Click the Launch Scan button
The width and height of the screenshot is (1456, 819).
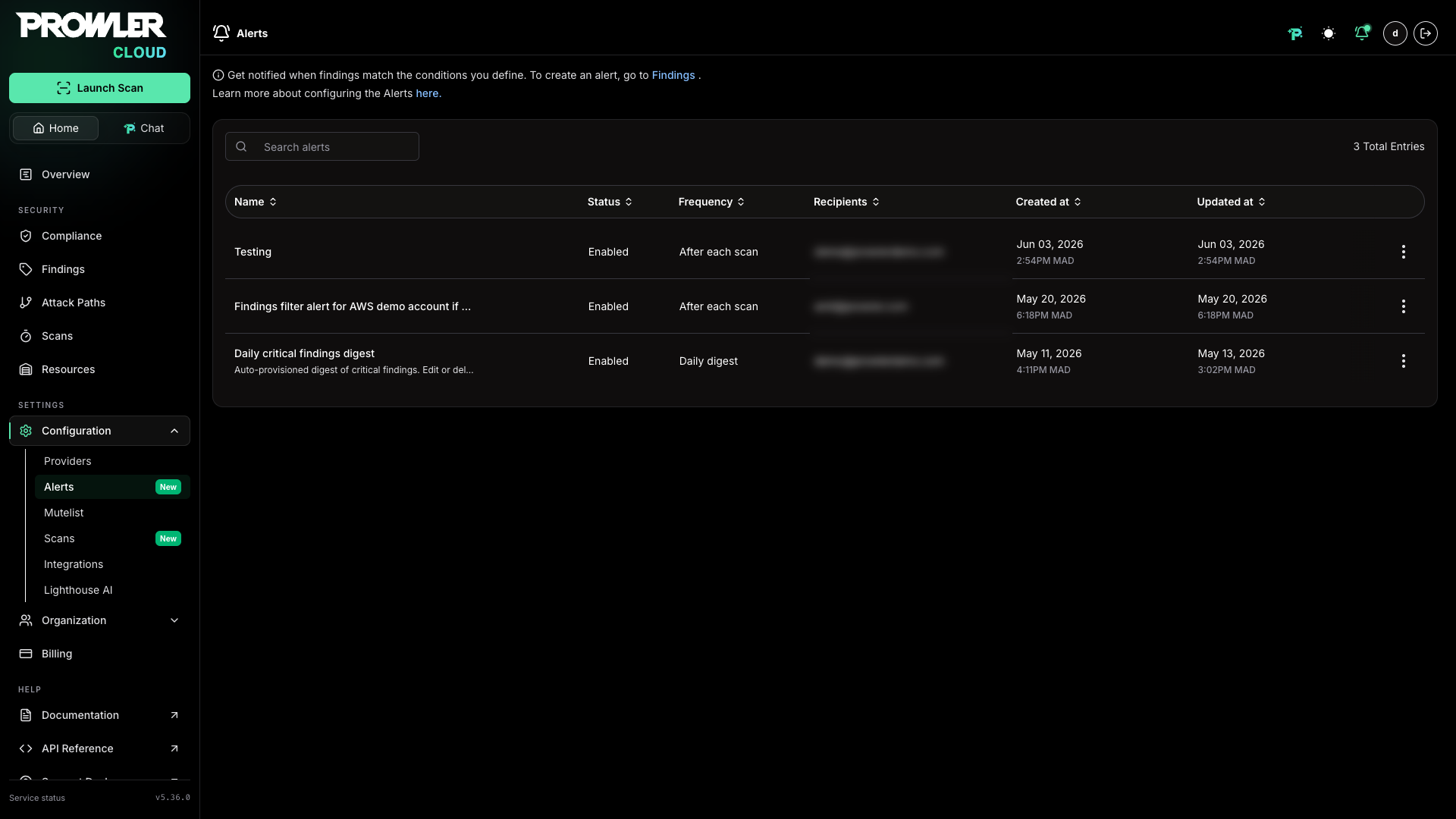pyautogui.click(x=99, y=88)
